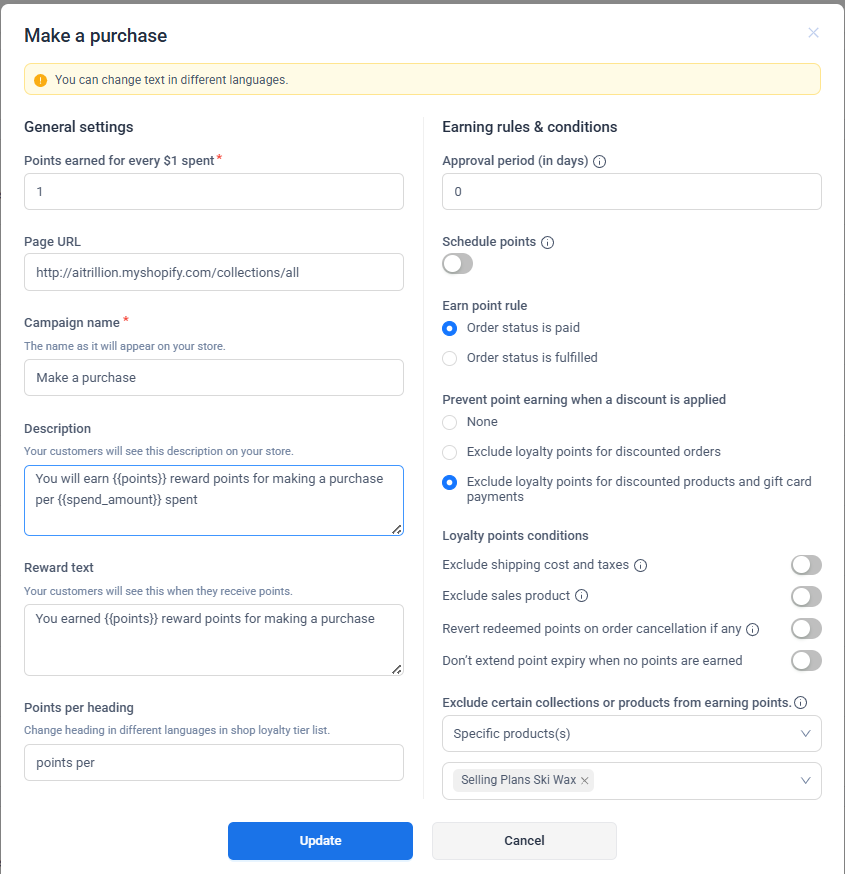The image size is (845, 874).
Task: Remove the Selling Plans Ski Wax tag
Action: [585, 780]
